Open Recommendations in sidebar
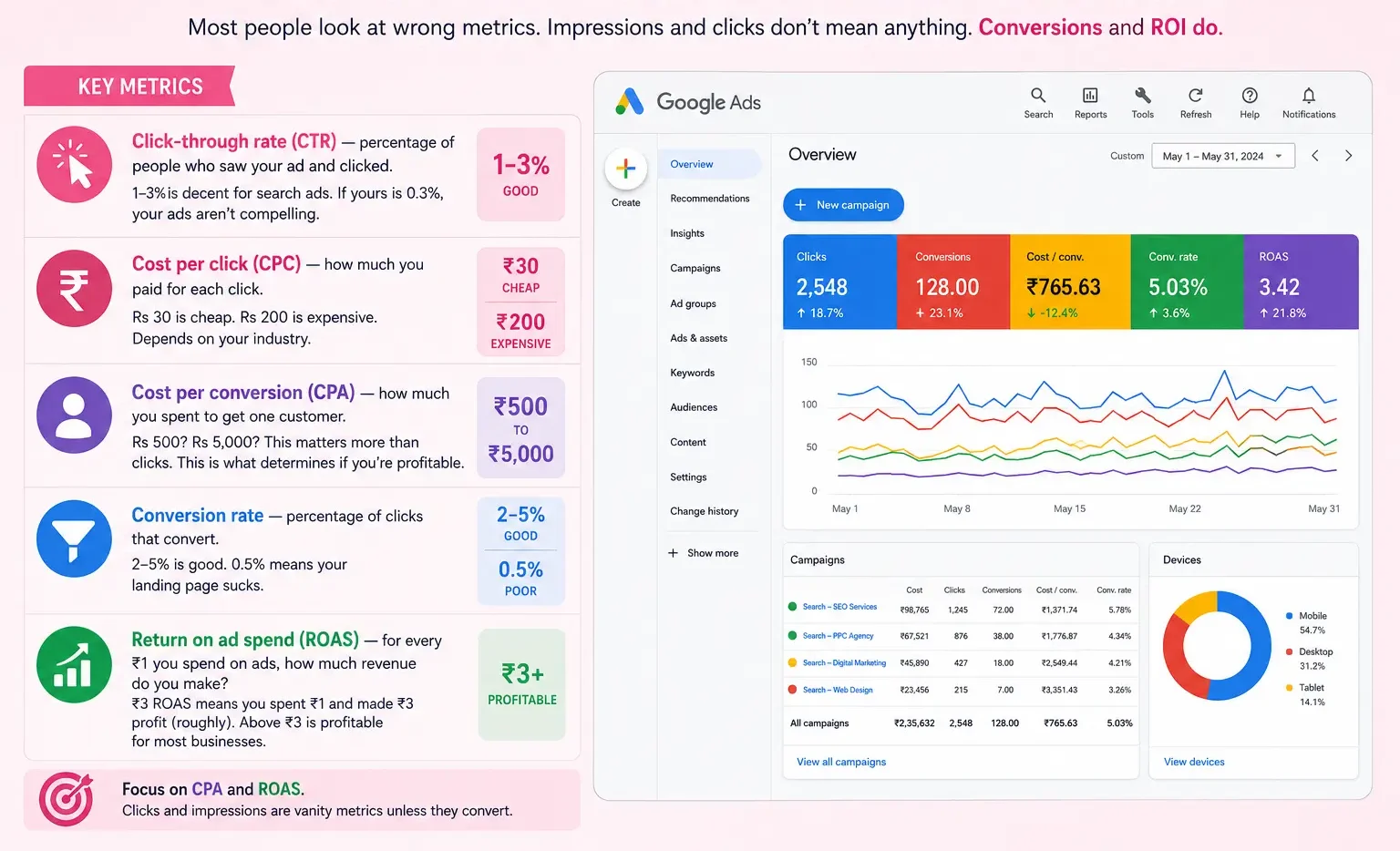The image size is (1400, 851). (710, 199)
